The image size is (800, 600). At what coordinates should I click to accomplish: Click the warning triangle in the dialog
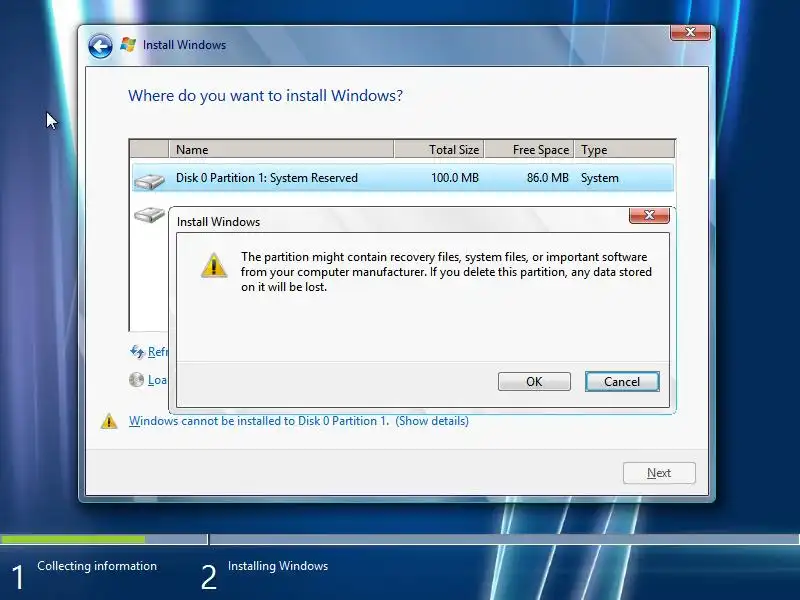(214, 265)
